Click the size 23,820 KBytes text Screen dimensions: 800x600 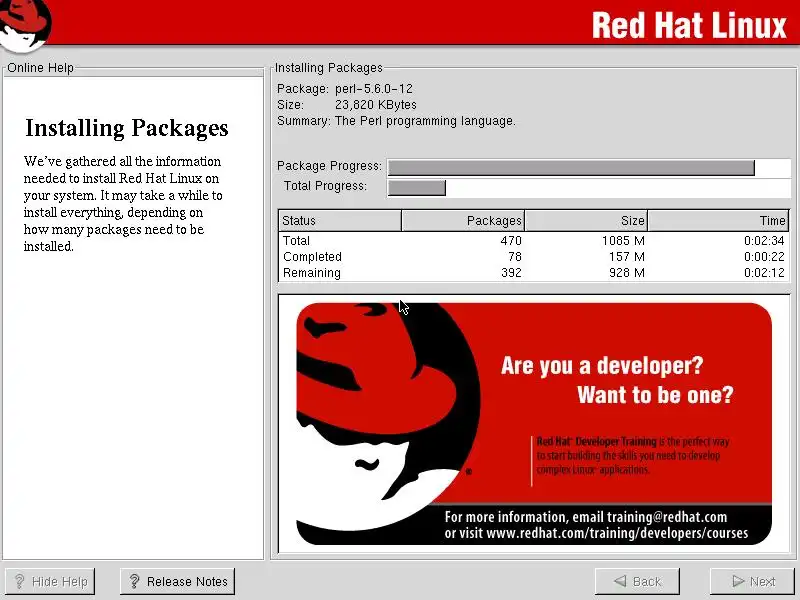(376, 105)
